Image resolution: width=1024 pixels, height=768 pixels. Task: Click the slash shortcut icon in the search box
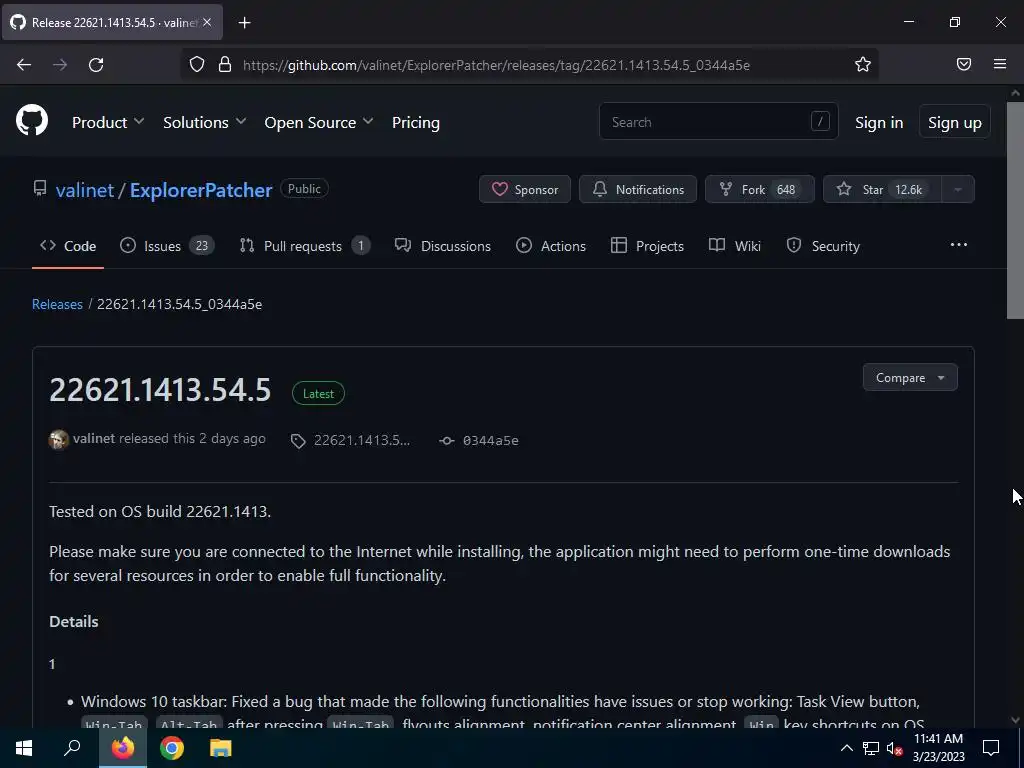point(820,121)
